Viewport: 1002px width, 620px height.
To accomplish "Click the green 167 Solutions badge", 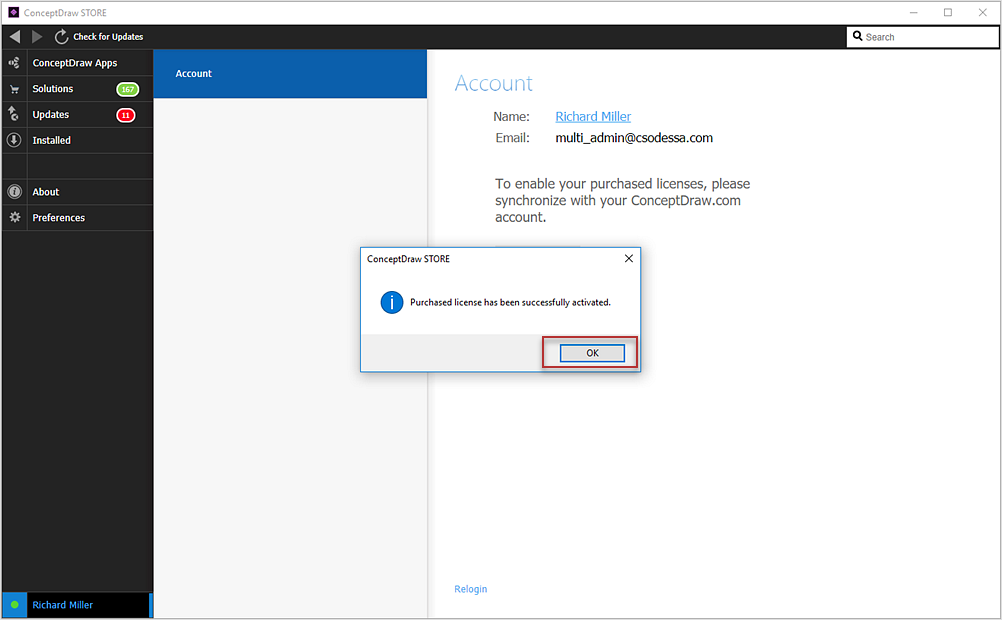I will (128, 89).
